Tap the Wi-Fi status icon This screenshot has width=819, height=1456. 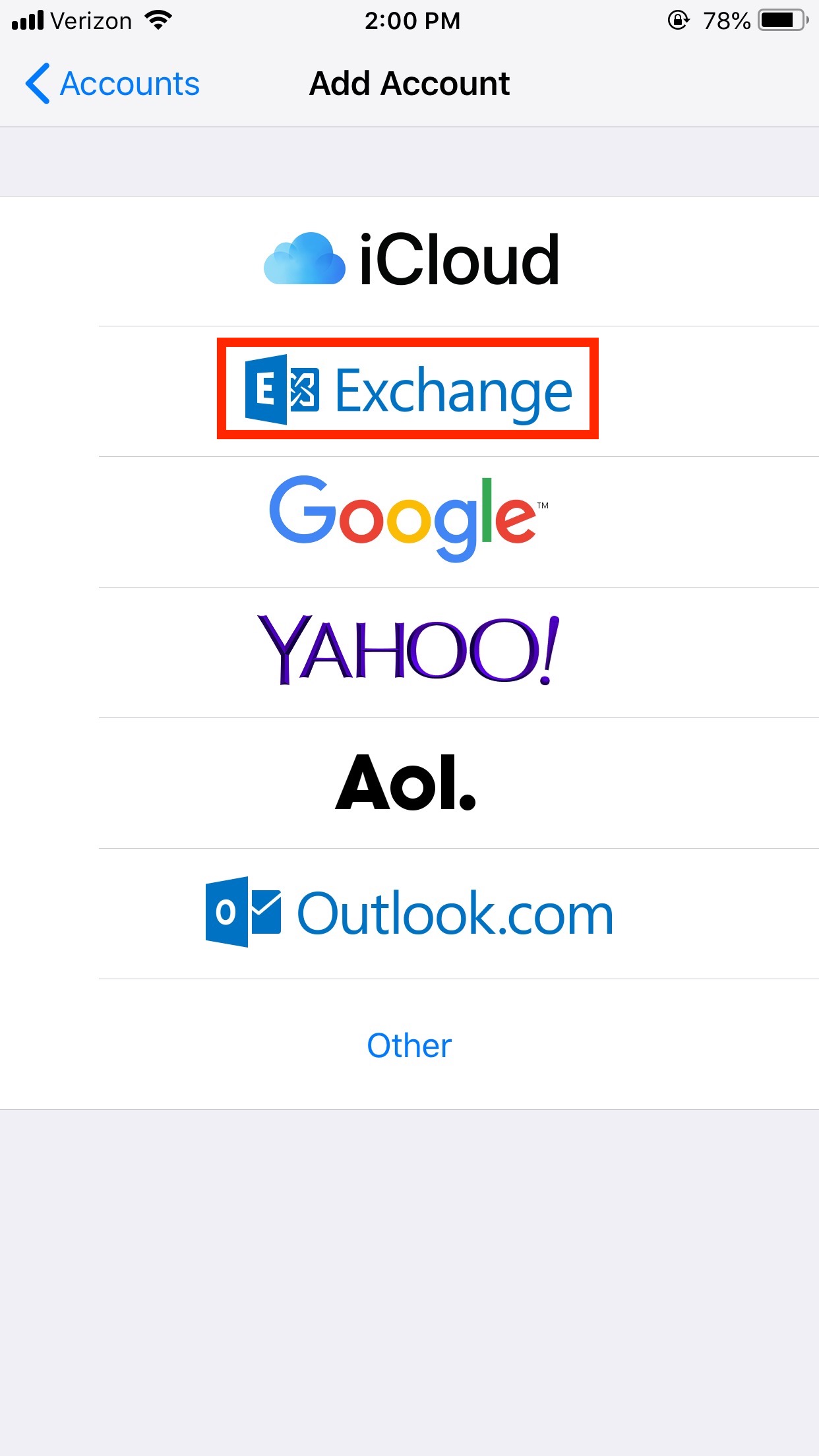[x=158, y=20]
